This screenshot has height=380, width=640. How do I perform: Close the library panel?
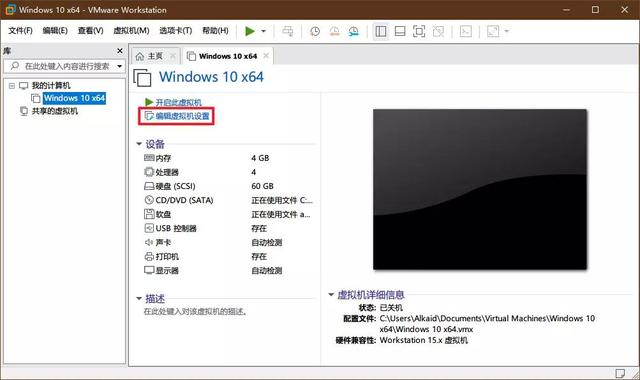pos(120,51)
